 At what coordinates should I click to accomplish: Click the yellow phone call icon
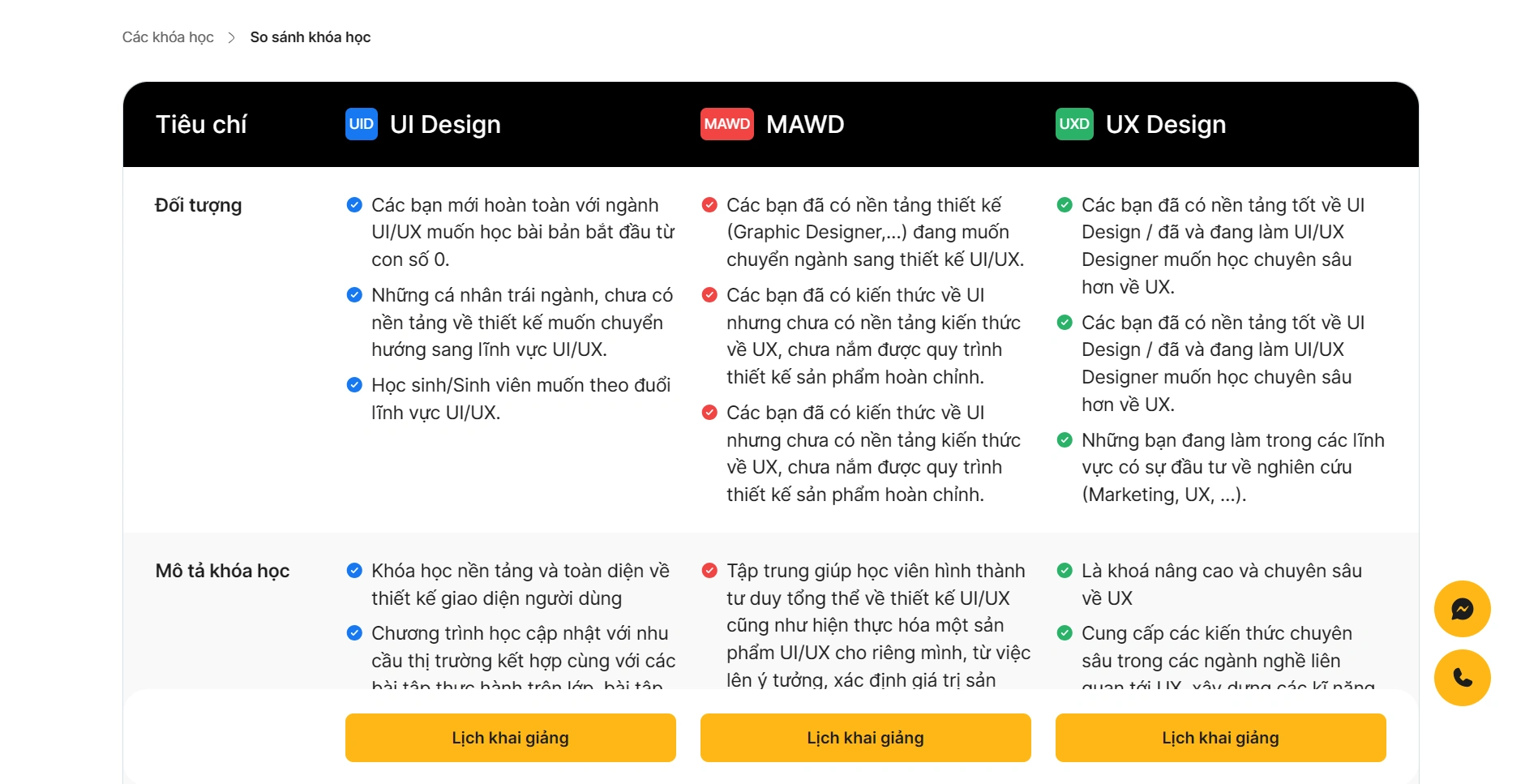[x=1462, y=678]
